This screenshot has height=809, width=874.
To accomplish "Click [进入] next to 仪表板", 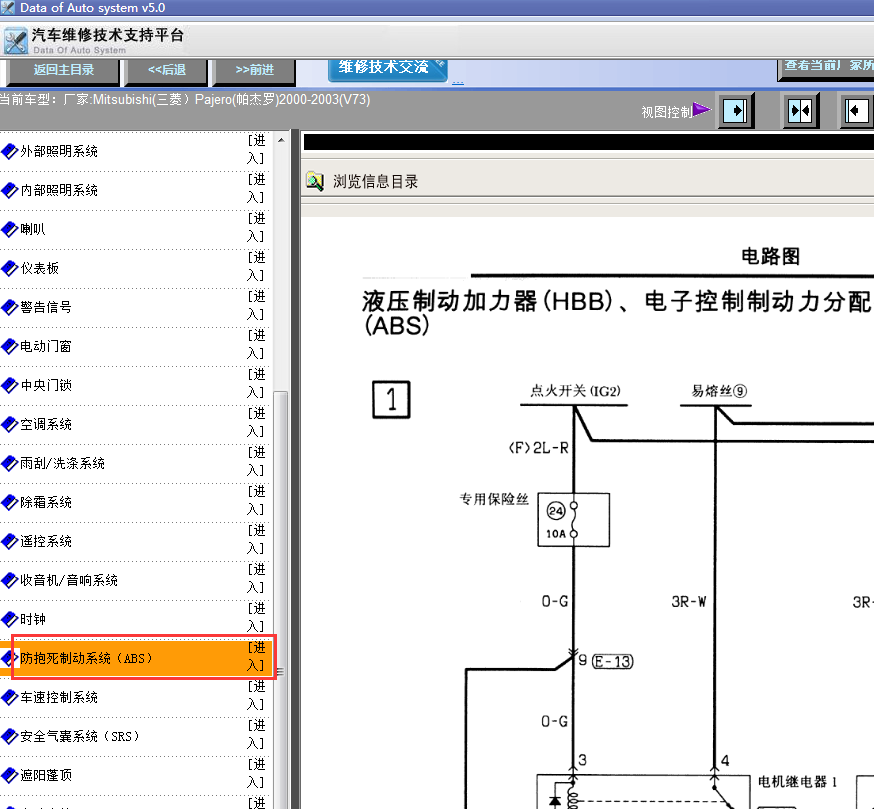I will click(256, 267).
